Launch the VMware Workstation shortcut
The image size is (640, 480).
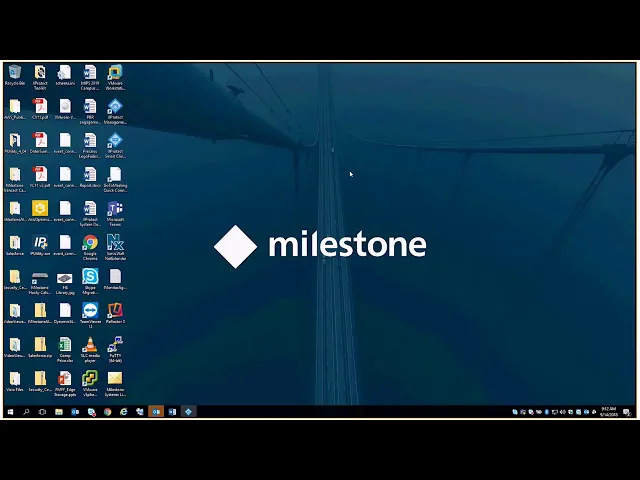[115, 77]
